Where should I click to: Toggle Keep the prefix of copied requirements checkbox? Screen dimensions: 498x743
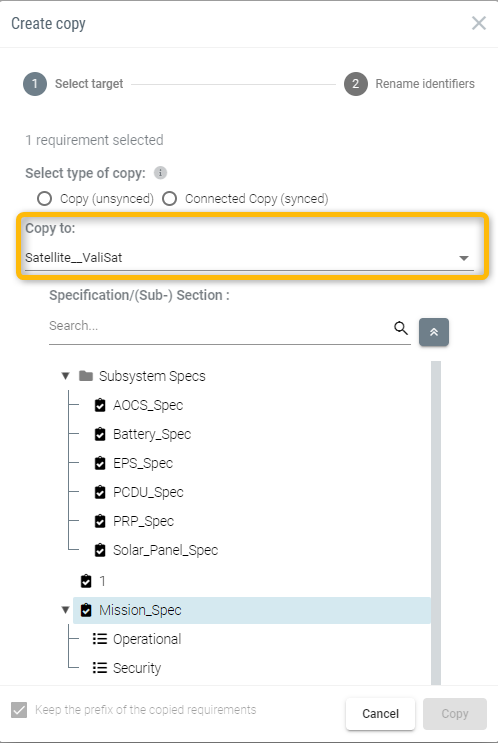19,710
